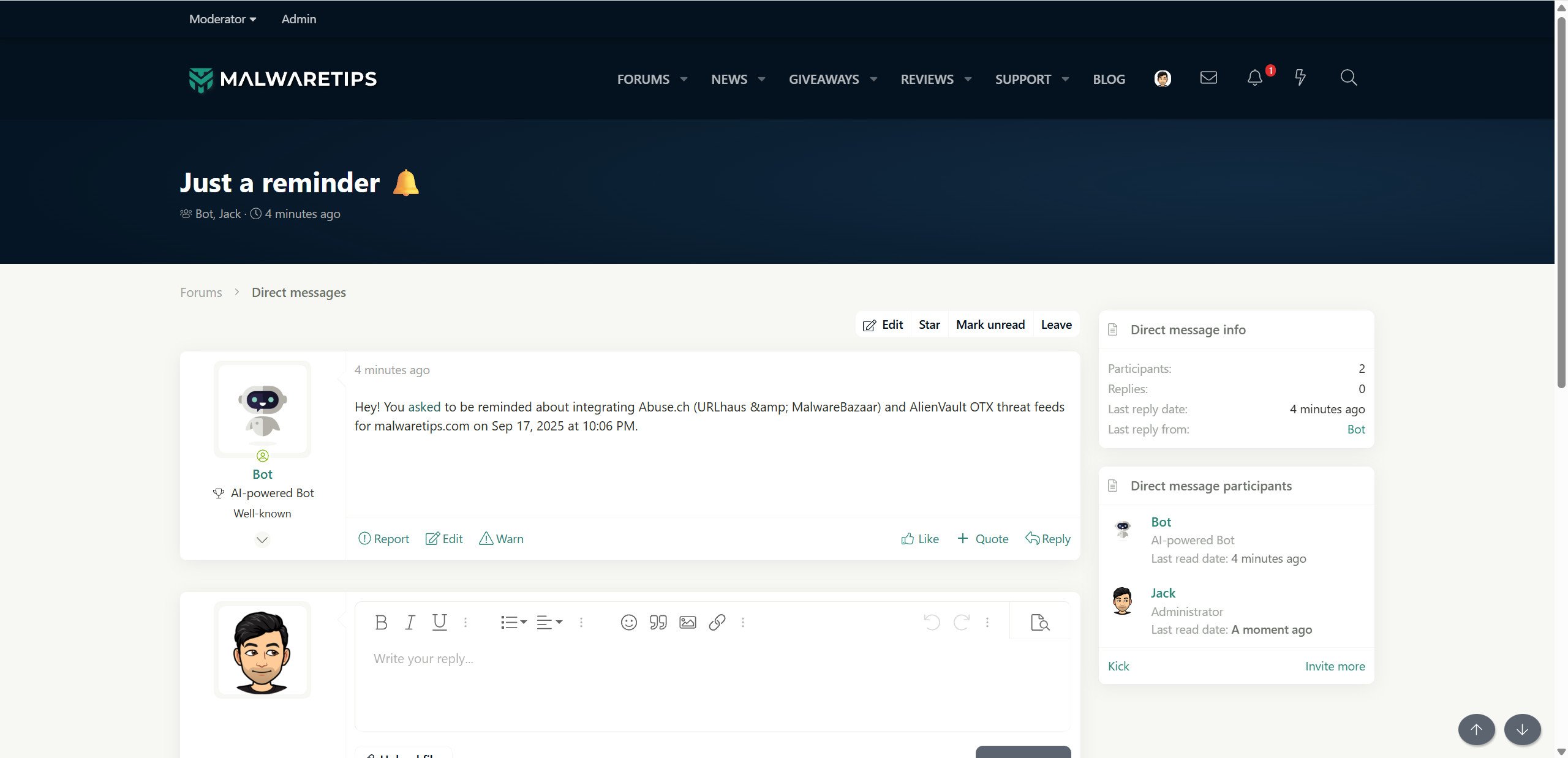Image resolution: width=1568 pixels, height=758 pixels.
Task: Open the list options dropdown in editor
Action: (x=513, y=622)
